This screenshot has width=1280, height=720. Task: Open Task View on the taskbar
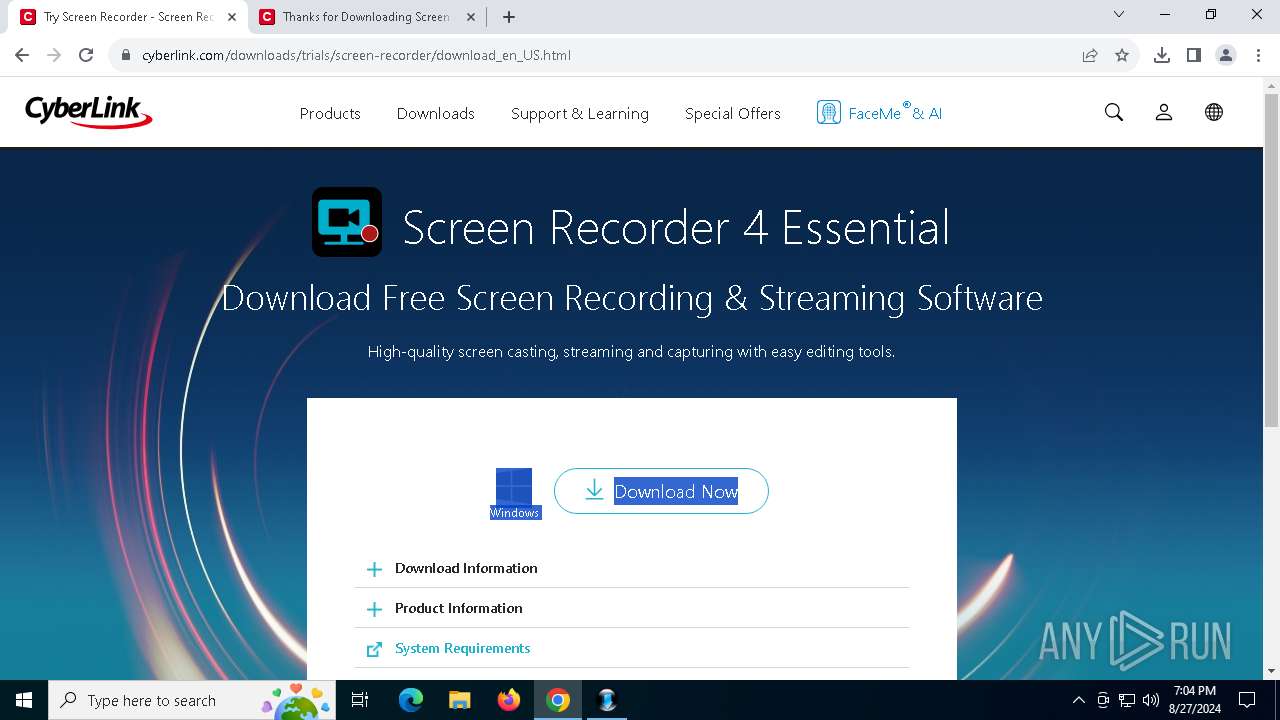tap(360, 700)
